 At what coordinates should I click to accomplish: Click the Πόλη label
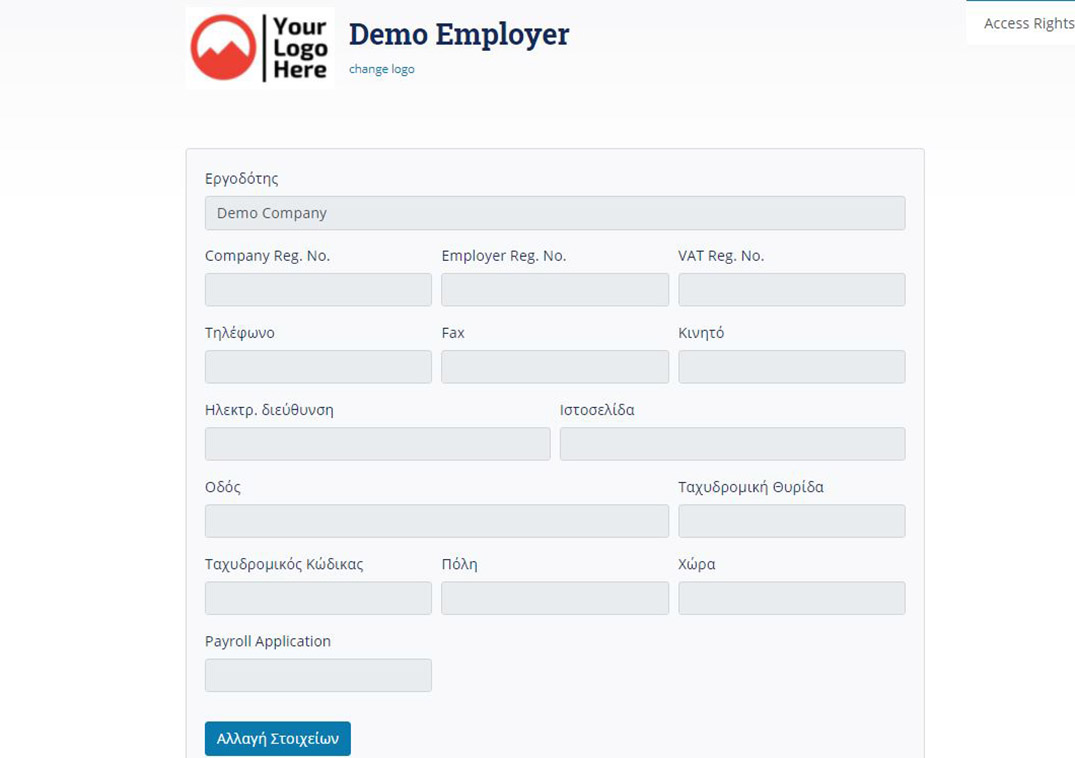(459, 564)
